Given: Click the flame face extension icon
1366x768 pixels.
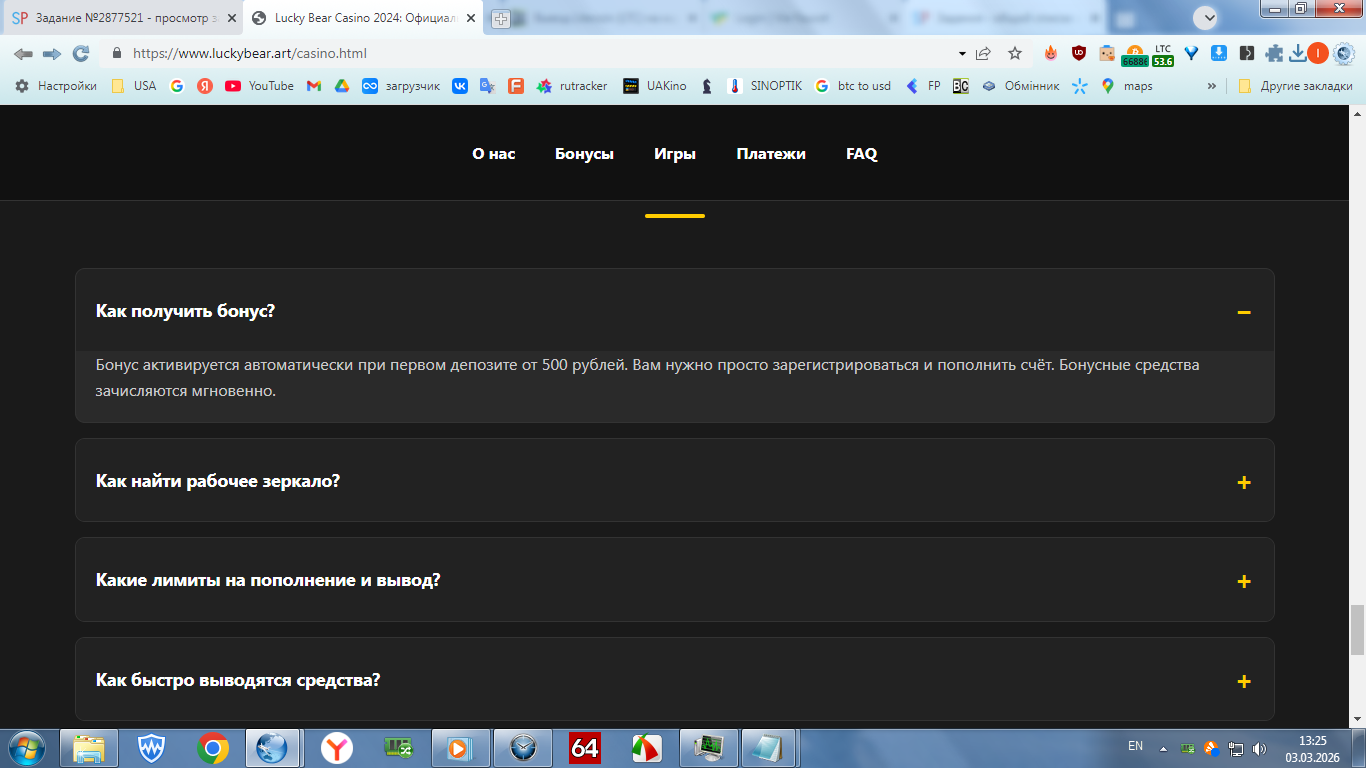Looking at the screenshot, I should coord(1051,54).
